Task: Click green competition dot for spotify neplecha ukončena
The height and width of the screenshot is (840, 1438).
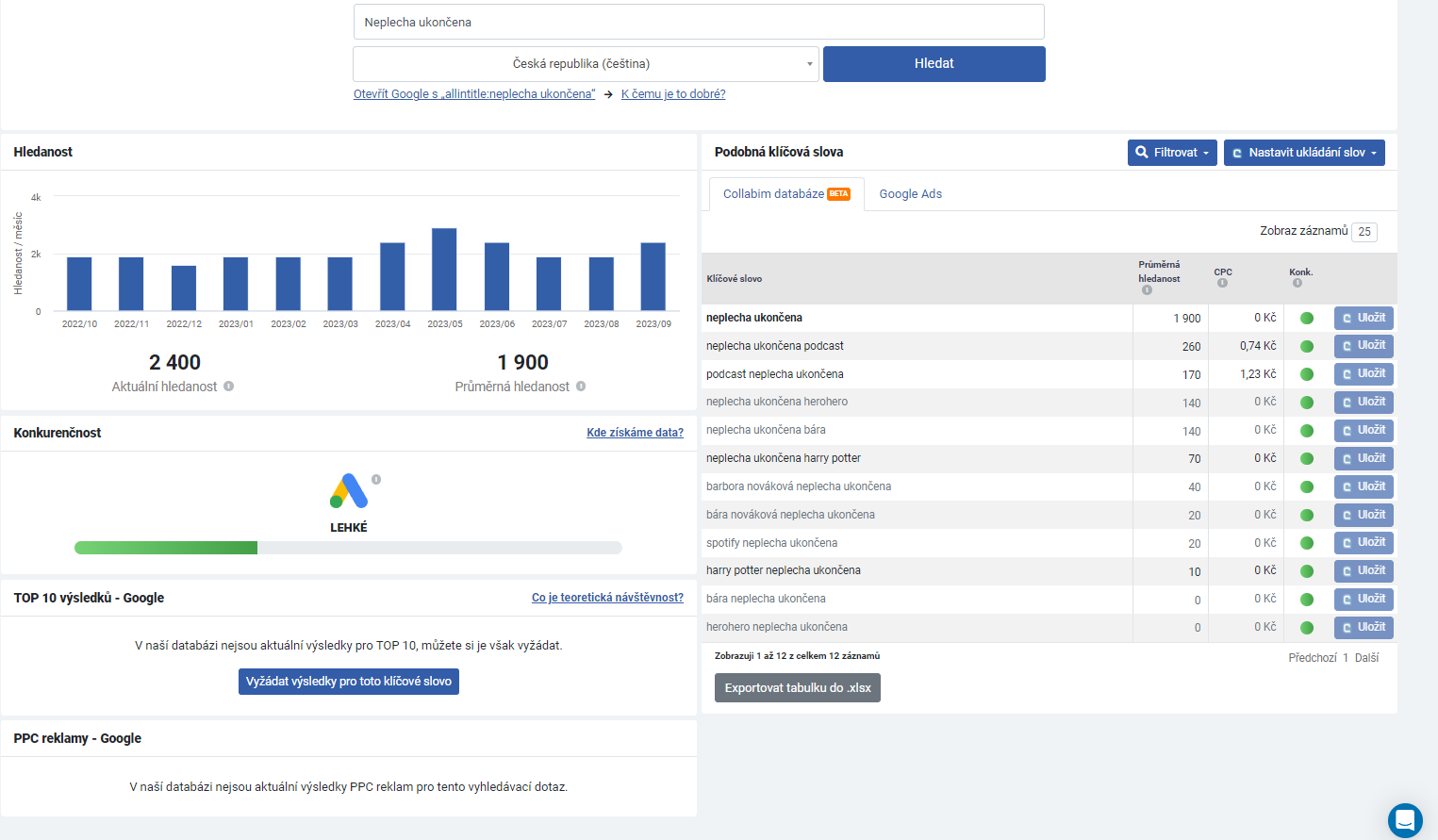Action: (x=1307, y=543)
